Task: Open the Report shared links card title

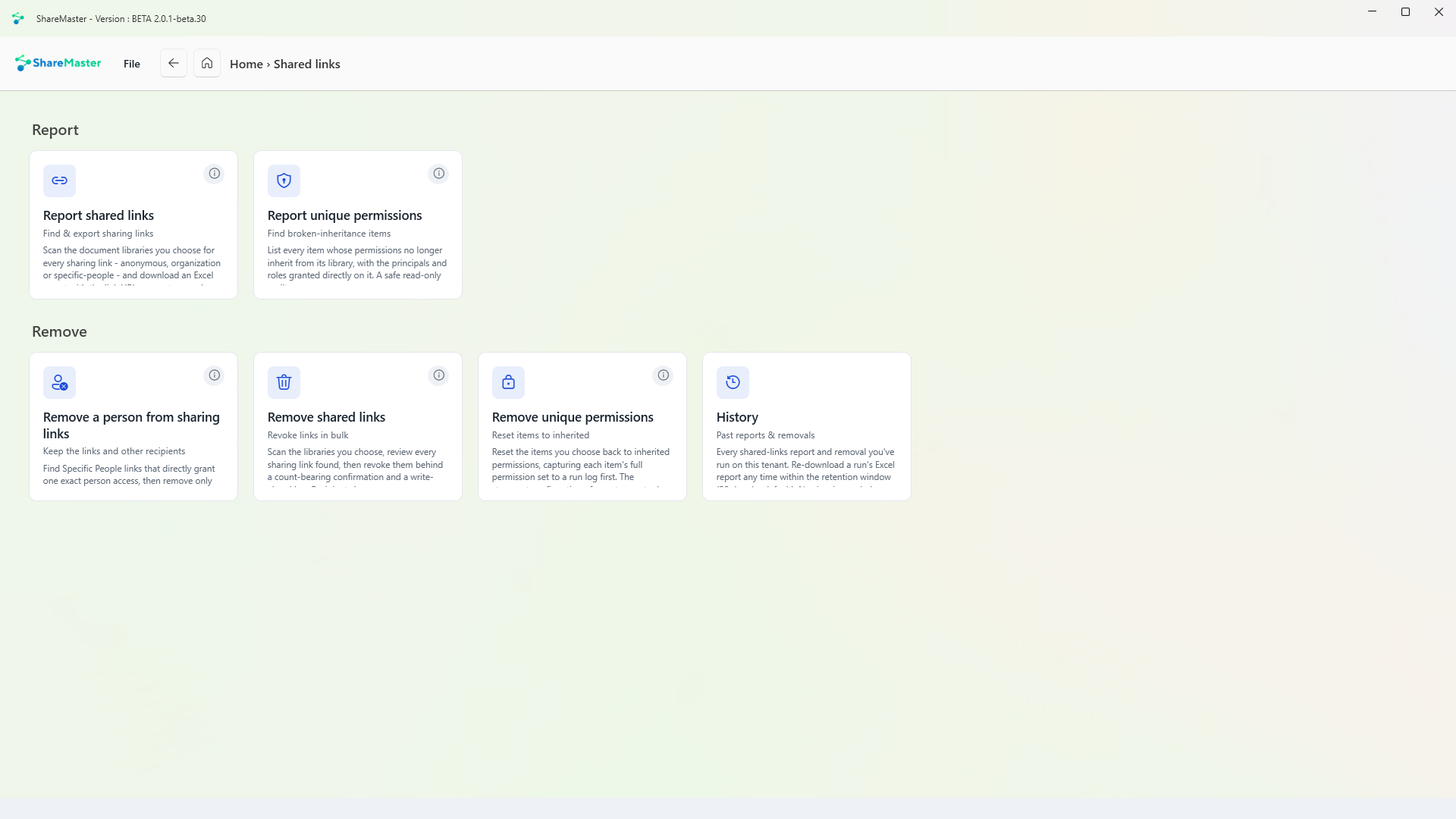Action: click(99, 215)
